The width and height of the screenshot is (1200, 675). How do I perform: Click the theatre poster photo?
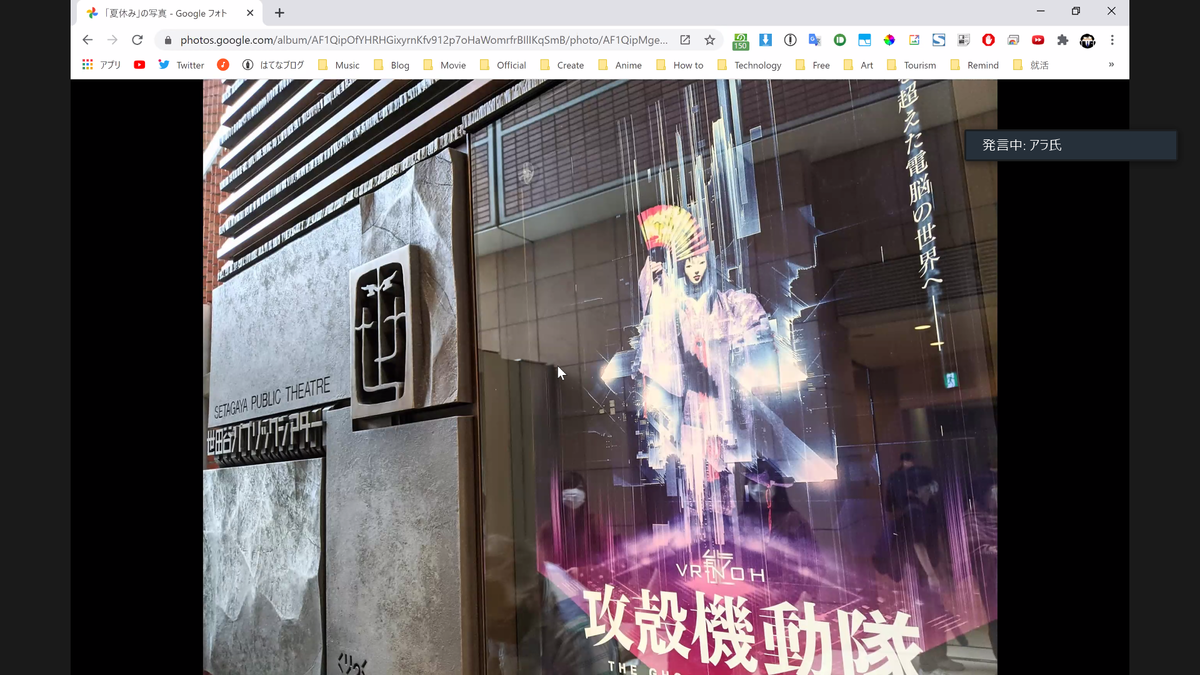coord(600,377)
